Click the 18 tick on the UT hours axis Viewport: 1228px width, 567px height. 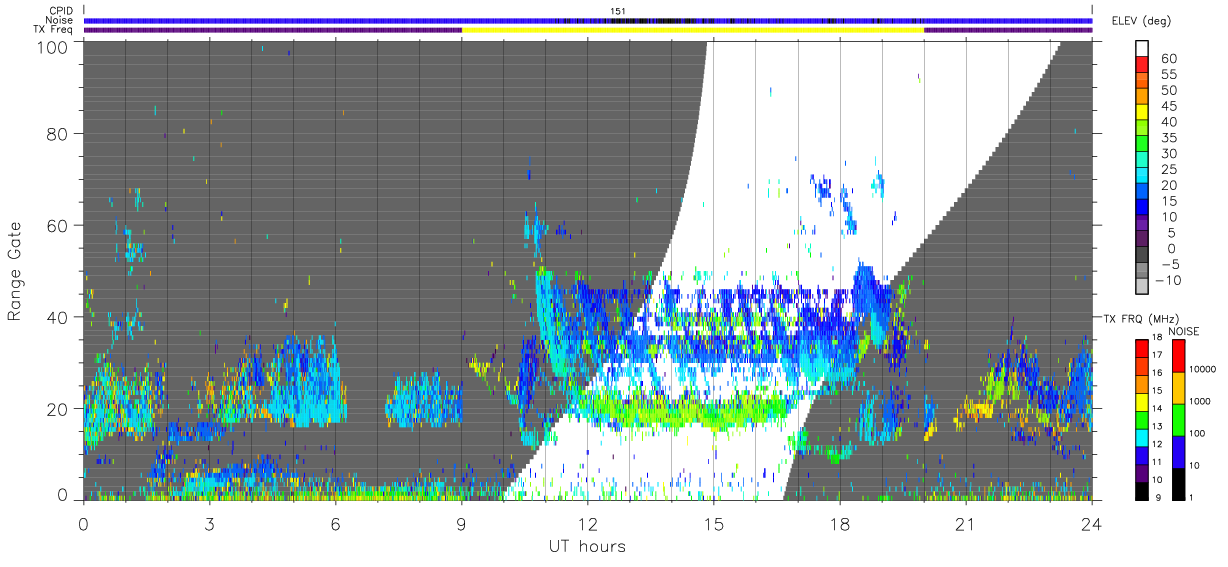(840, 523)
